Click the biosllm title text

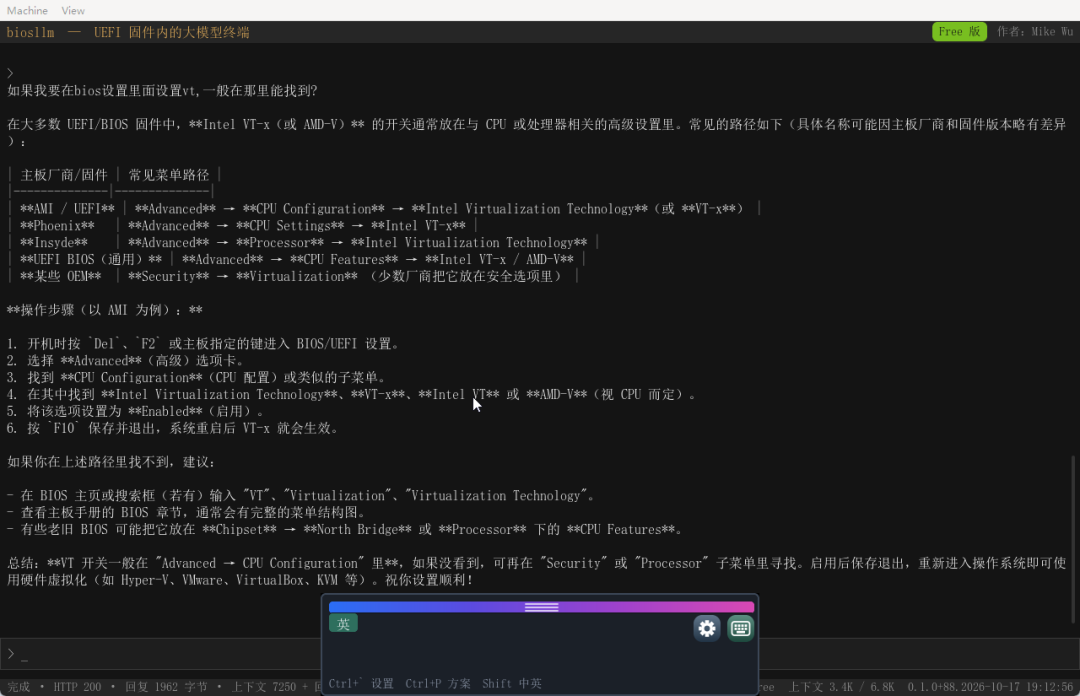click(30, 32)
